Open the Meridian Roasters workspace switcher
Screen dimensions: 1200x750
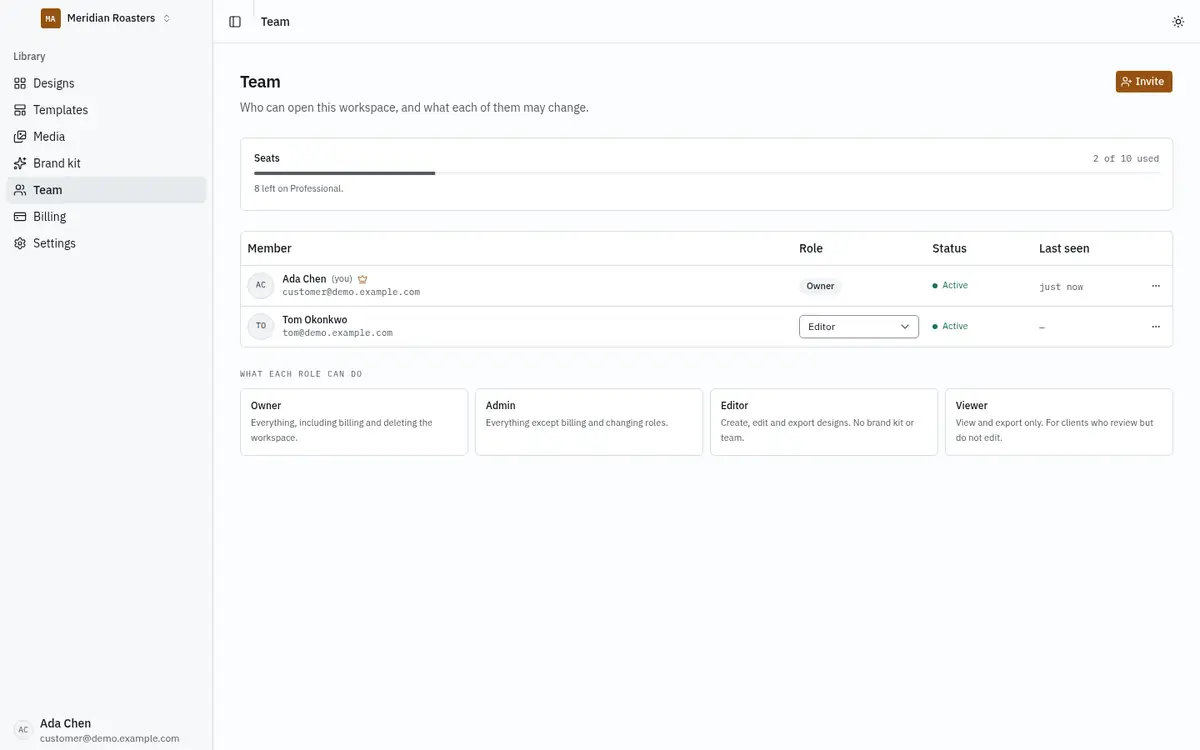pos(107,18)
